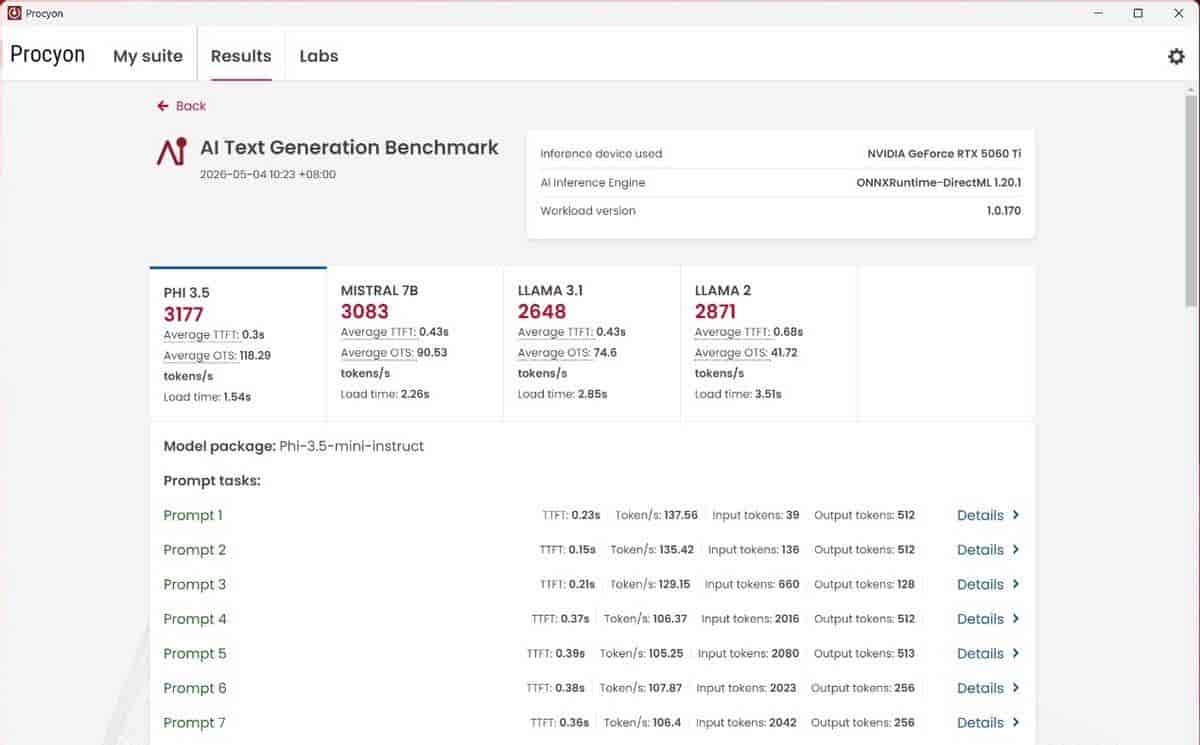Open the My suite tab
Image resolution: width=1200 pixels, height=745 pixels.
click(x=148, y=56)
